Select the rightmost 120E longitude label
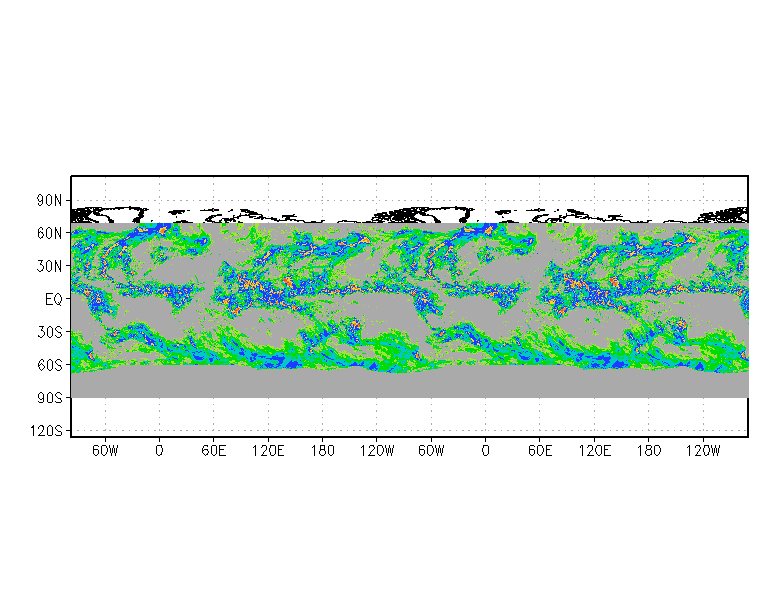 (x=594, y=451)
